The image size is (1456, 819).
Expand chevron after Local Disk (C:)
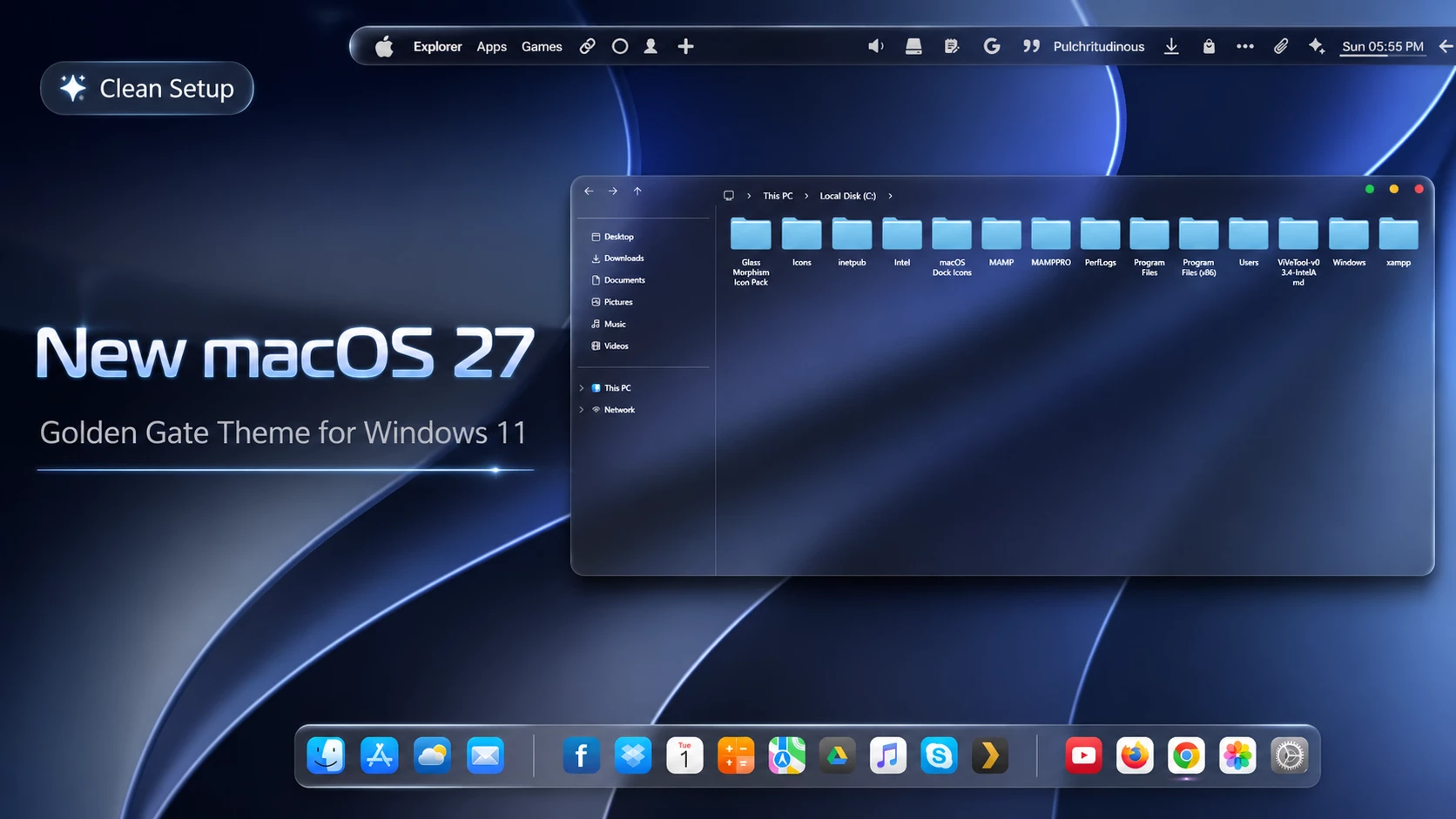point(890,196)
